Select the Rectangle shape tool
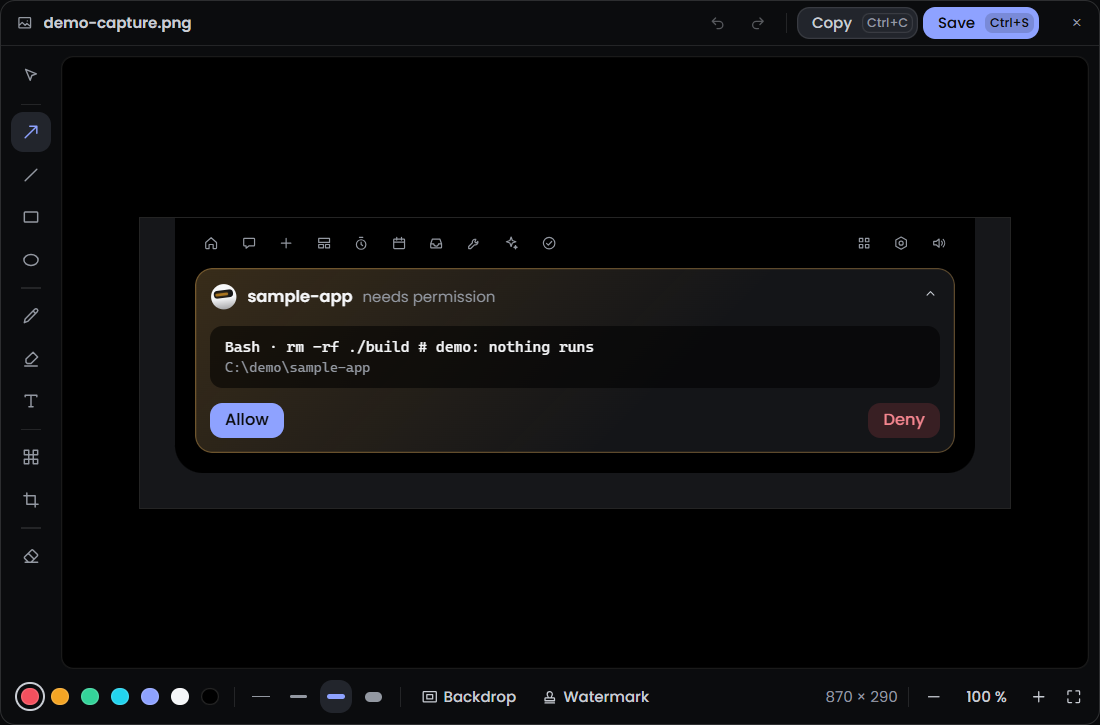The image size is (1100, 725). 31,218
